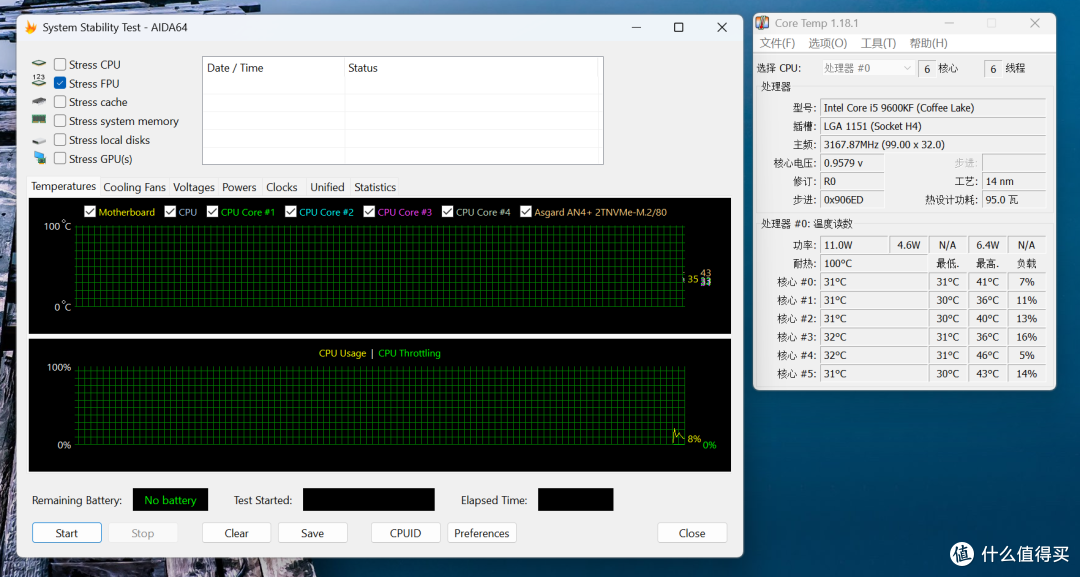Click the disk icon beside Stress local disks
Screen dimensions: 1080x577
[x=39, y=140]
